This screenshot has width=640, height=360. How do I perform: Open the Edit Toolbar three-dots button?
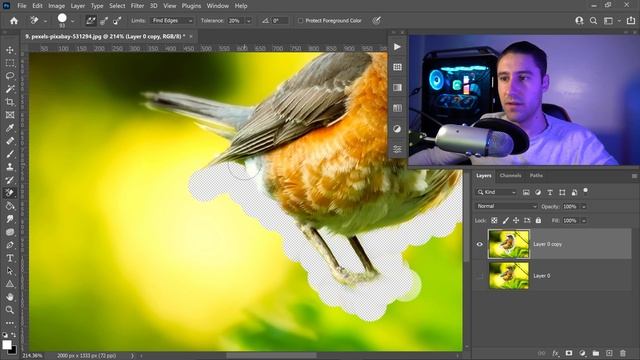[10, 323]
